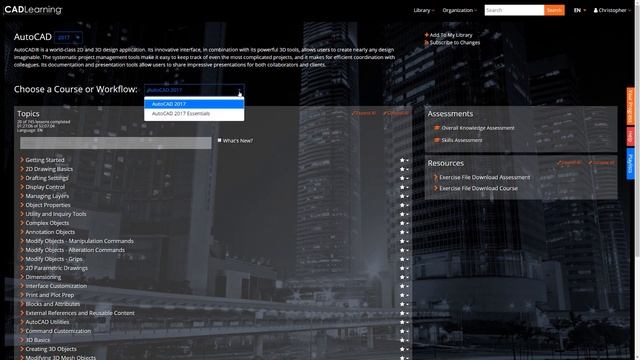Click the star for 2D Parametric Drawings
This screenshot has height=360, width=640.
[402, 268]
